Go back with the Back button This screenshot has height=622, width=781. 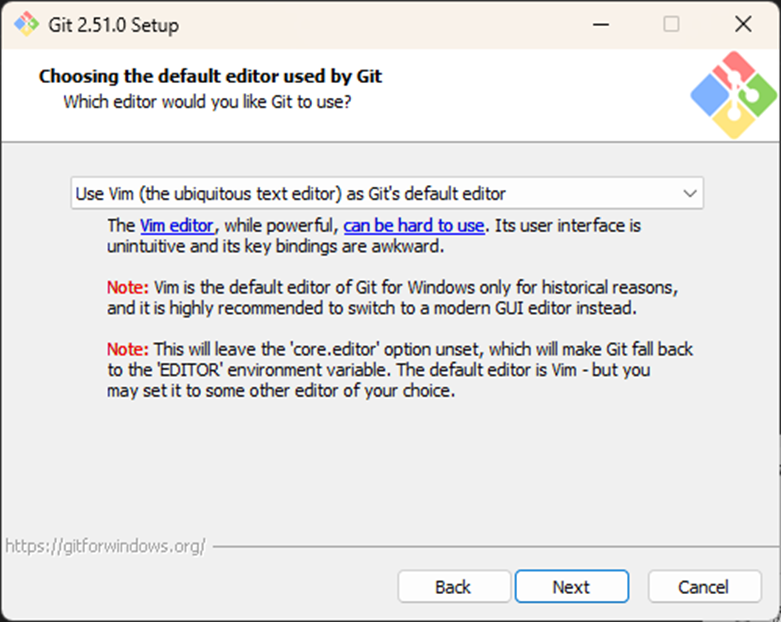[452, 587]
